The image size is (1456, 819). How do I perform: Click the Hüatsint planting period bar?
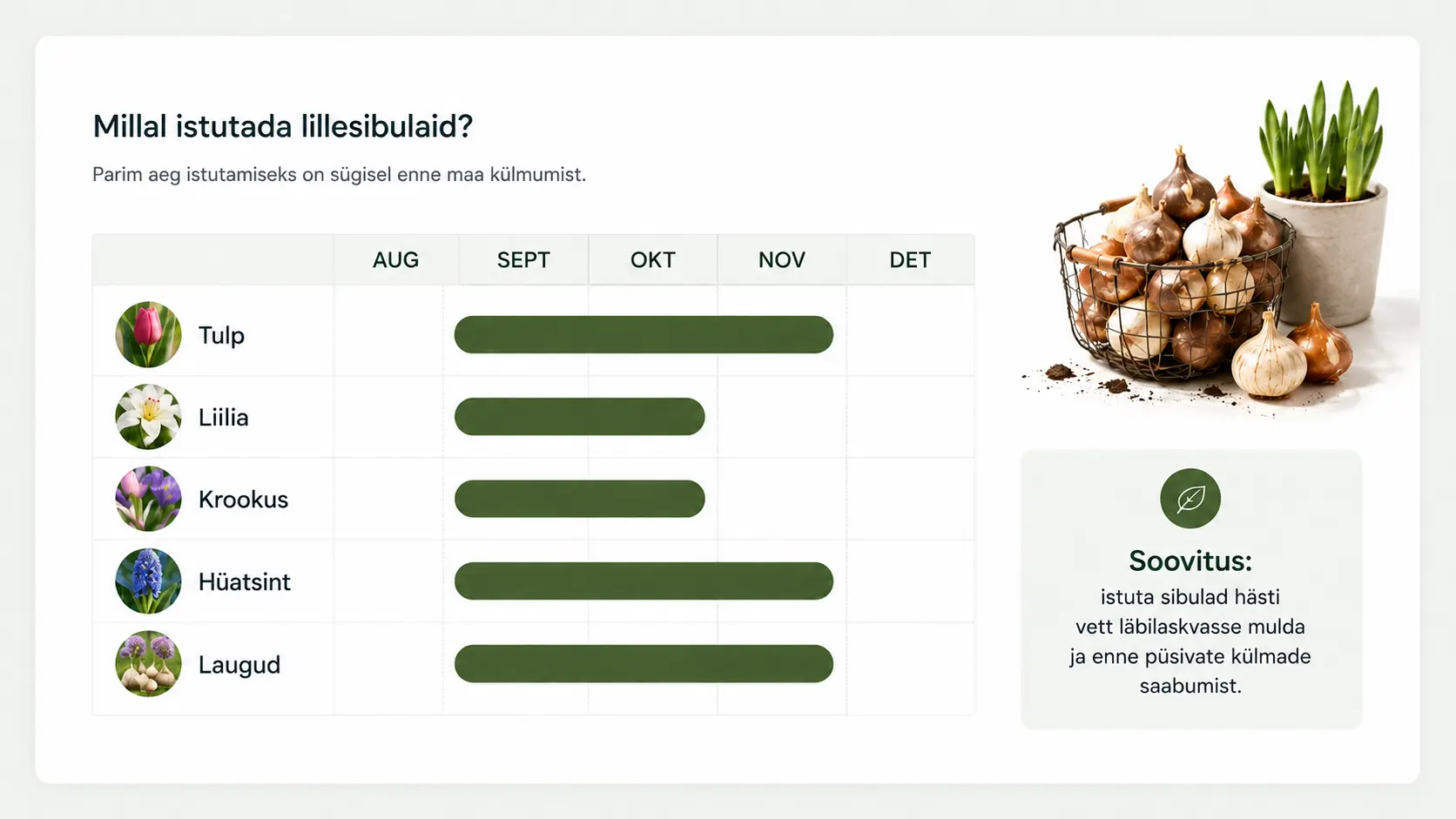[644, 581]
